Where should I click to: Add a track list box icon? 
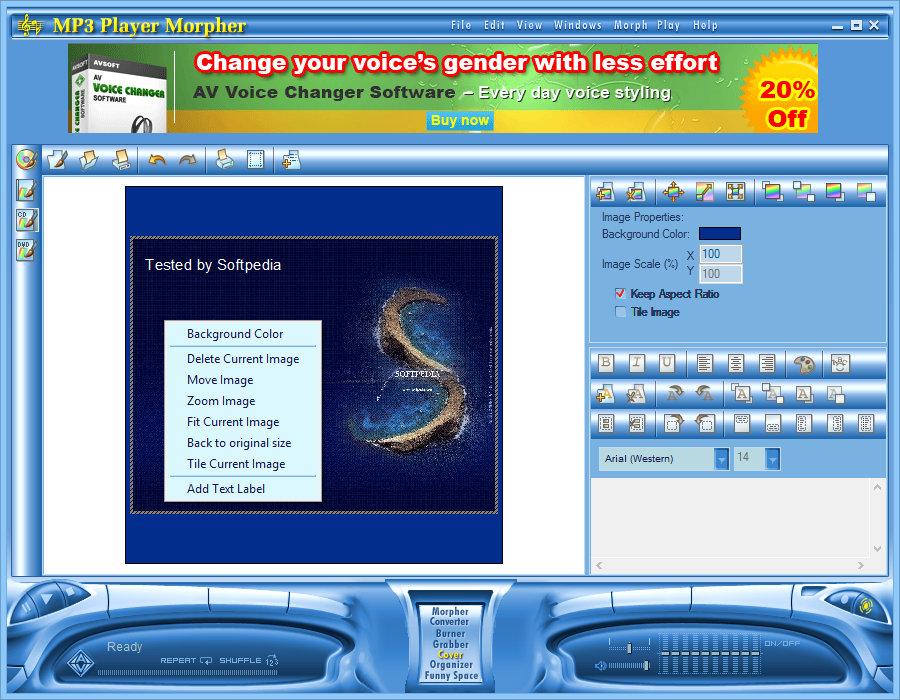[606, 424]
